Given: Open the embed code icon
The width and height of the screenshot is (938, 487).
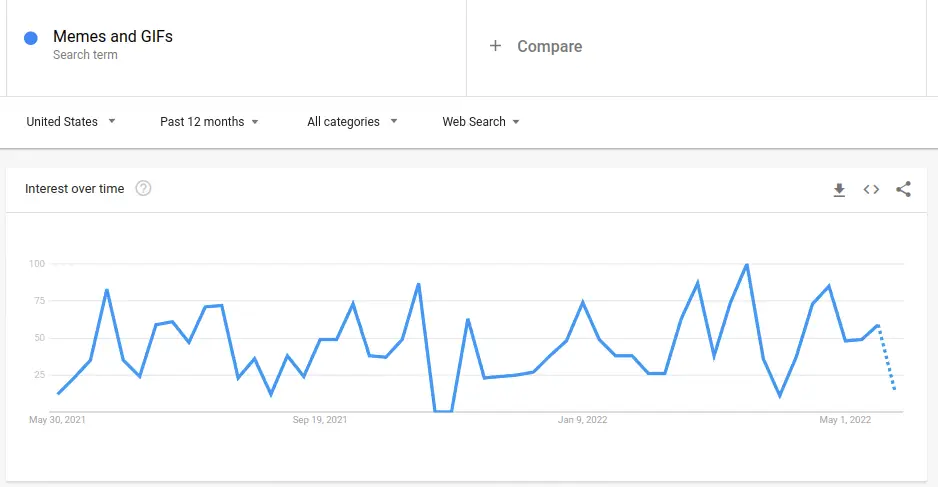Looking at the screenshot, I should 871,190.
